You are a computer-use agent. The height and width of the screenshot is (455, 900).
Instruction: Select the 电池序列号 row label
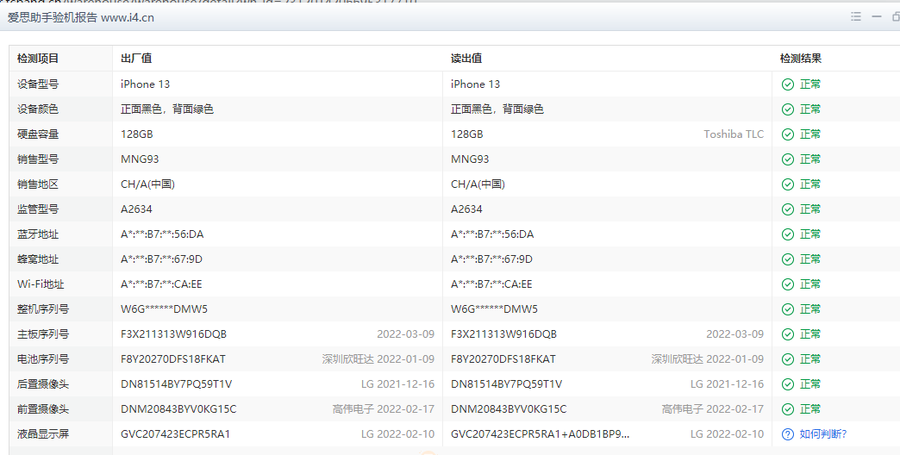tap(43, 359)
